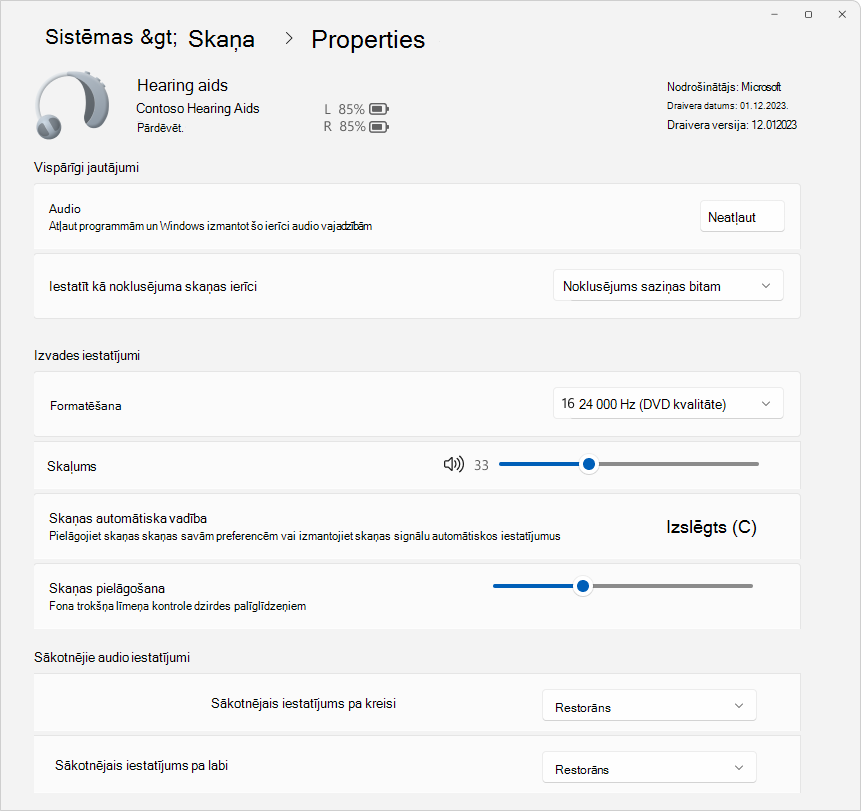Image resolution: width=861 pixels, height=811 pixels.
Task: Minimize the Properties window
Action: [x=774, y=14]
